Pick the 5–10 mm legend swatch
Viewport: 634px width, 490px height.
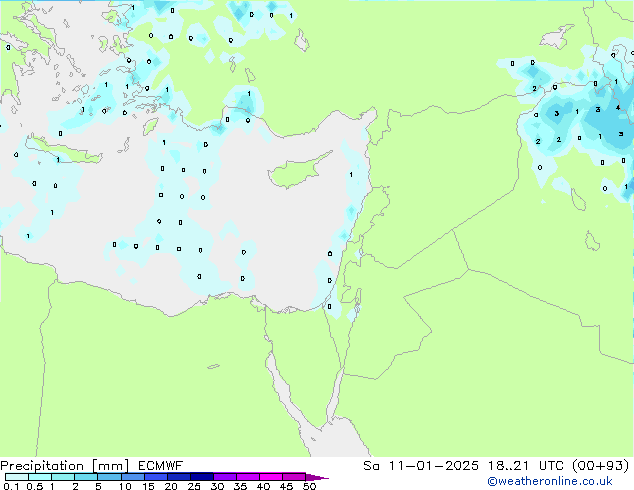click(109, 477)
